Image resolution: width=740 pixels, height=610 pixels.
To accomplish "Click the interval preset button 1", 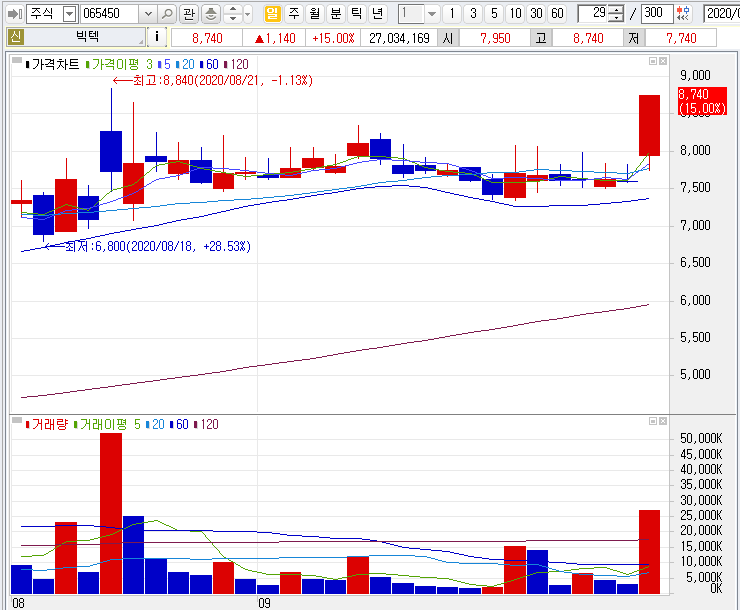I will (x=452, y=13).
